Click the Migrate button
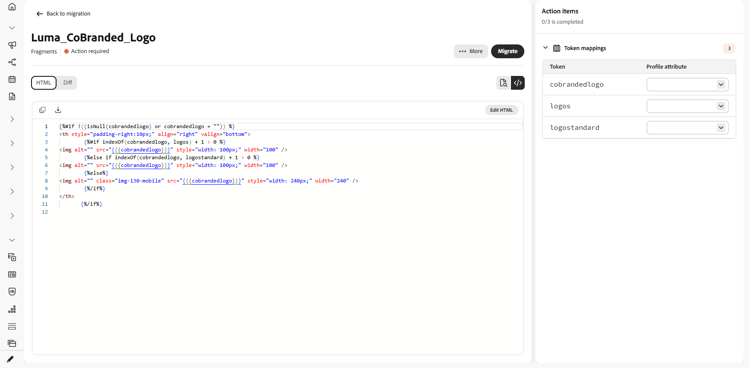The image size is (750, 368). (x=507, y=51)
